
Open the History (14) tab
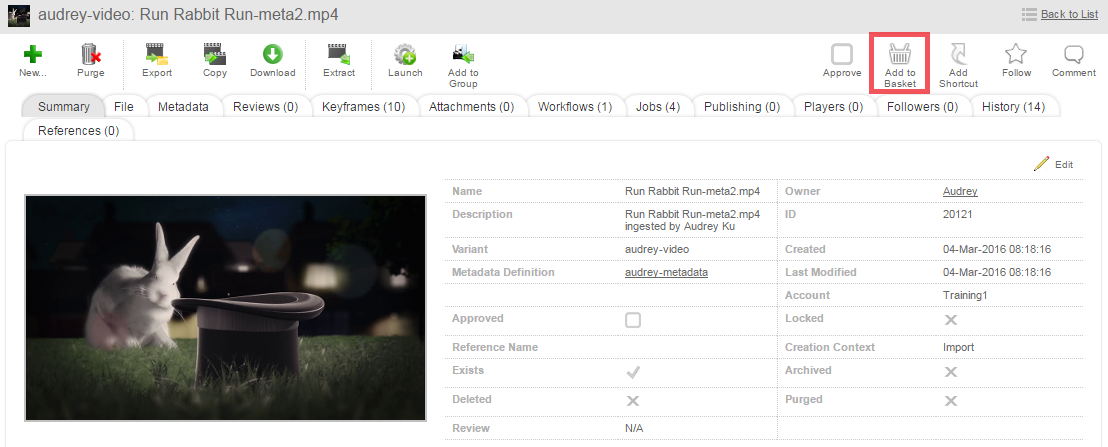(1013, 107)
